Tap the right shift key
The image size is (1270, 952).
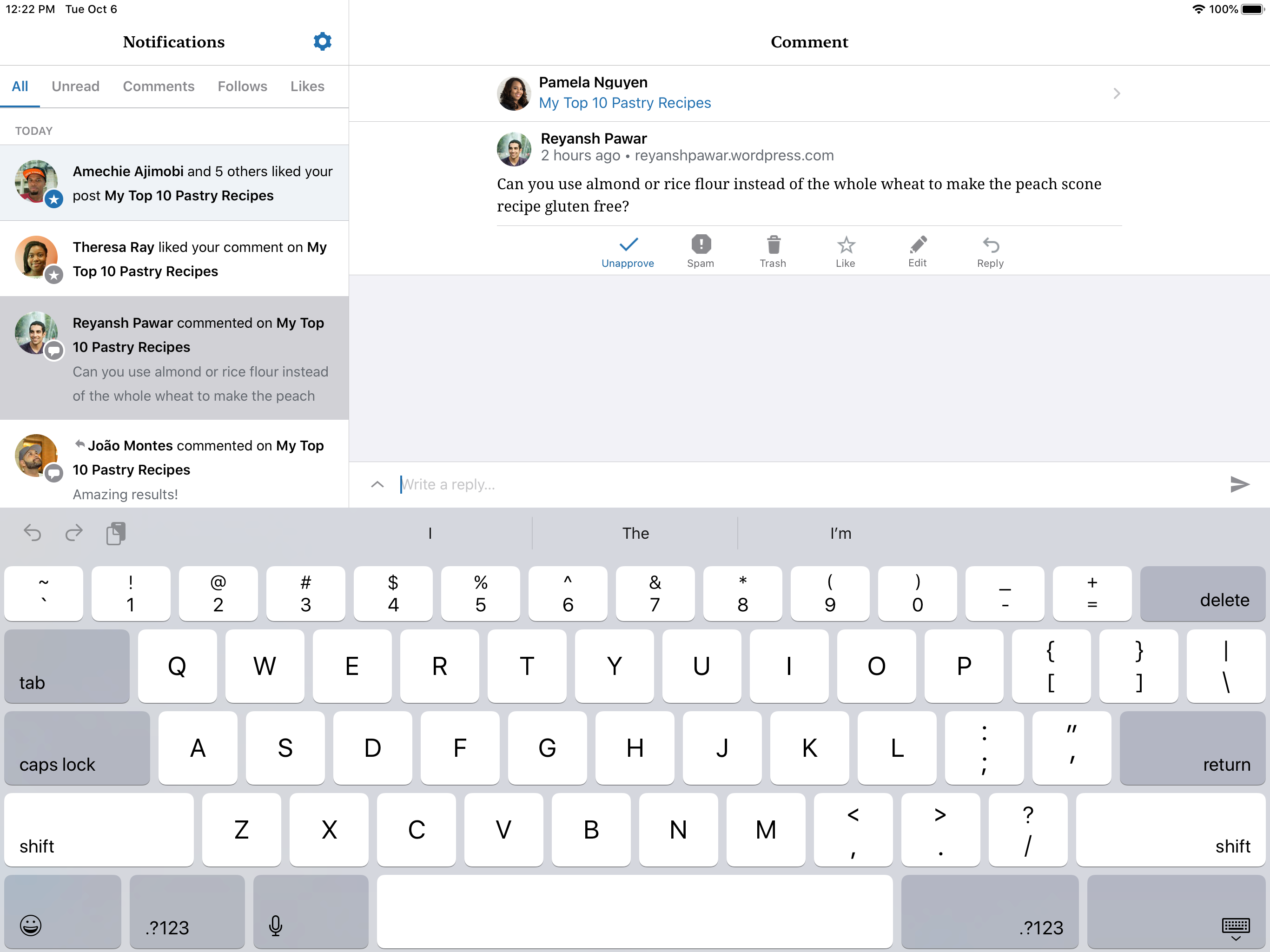click(x=1171, y=829)
